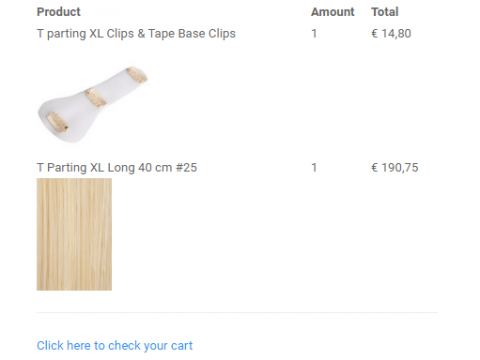Click the #25 color code text
The height and width of the screenshot is (360, 480).
pyautogui.click(x=186, y=167)
